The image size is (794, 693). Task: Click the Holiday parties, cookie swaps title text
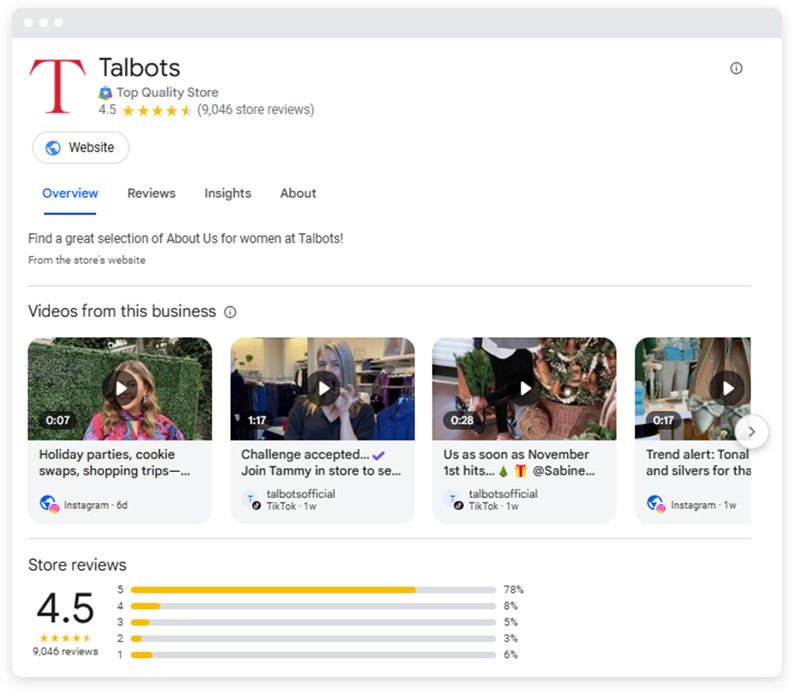114,463
